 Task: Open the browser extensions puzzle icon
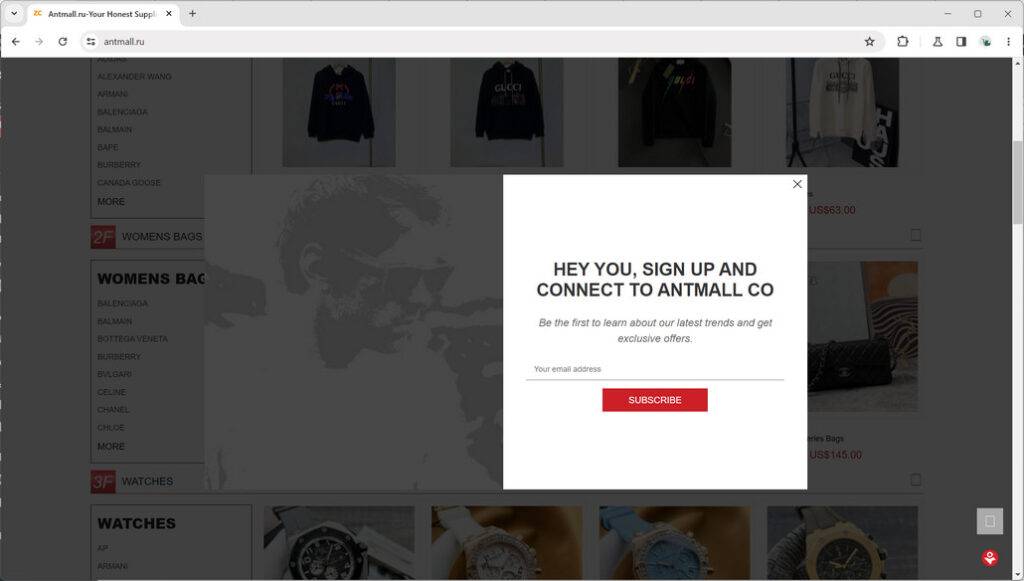click(x=903, y=42)
